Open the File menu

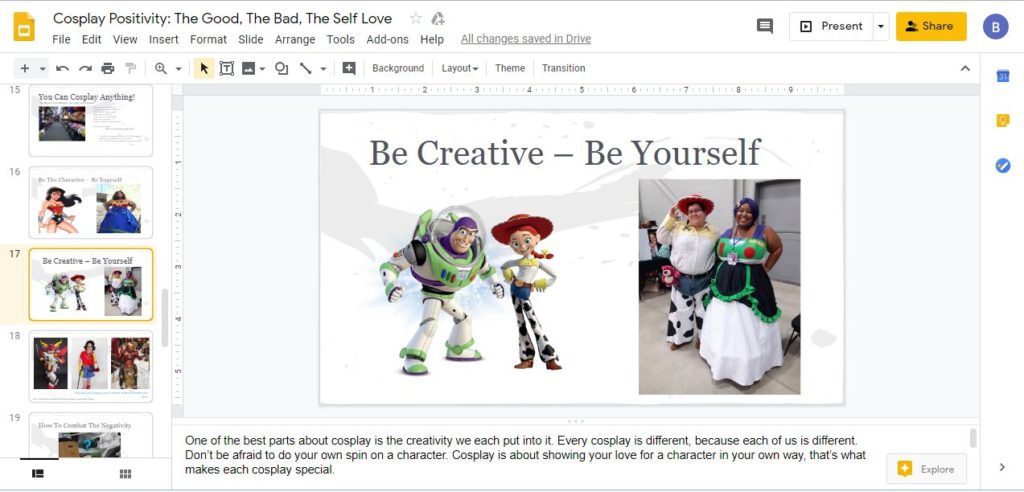[x=61, y=39]
